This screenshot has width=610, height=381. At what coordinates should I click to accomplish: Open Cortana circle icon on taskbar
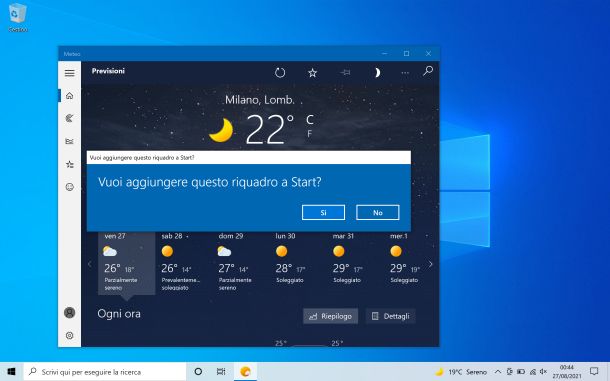198,372
